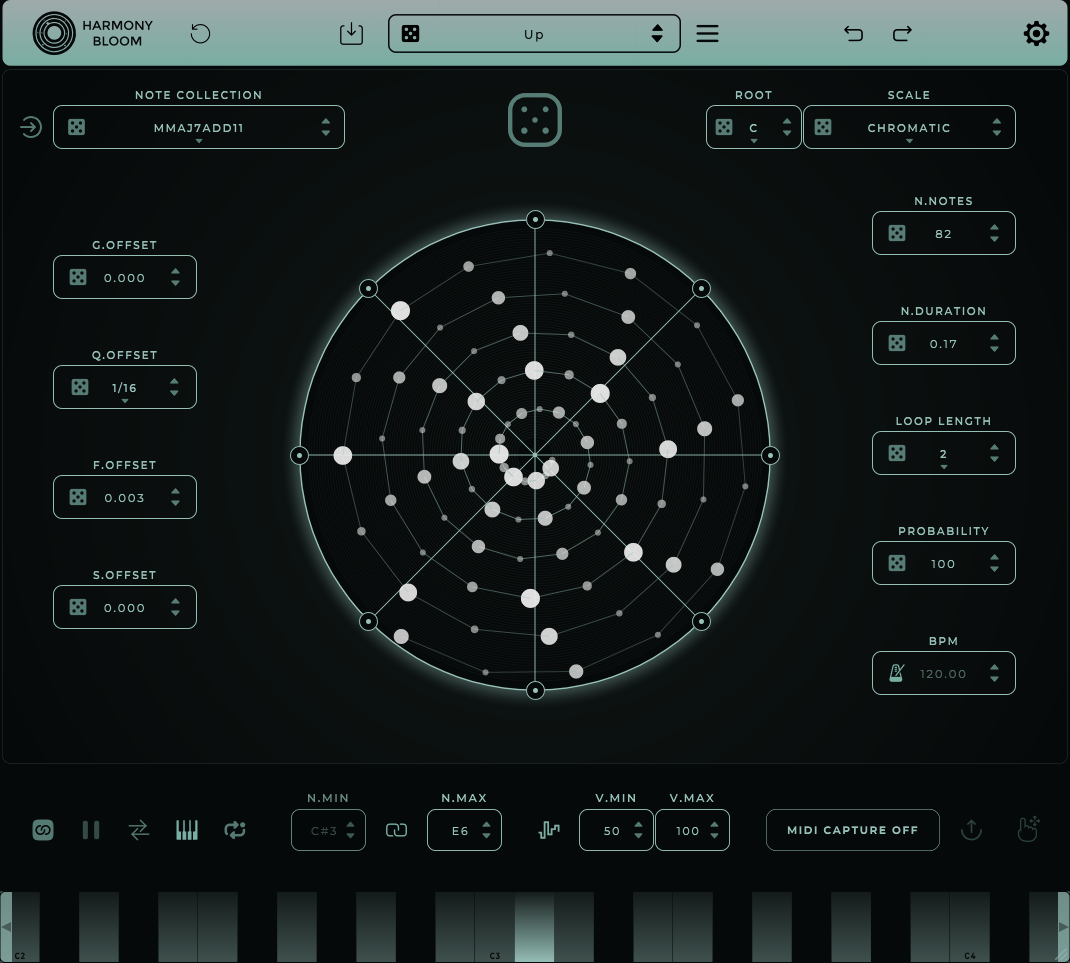Open the Up arpeggio direction dropdown

tap(534, 33)
